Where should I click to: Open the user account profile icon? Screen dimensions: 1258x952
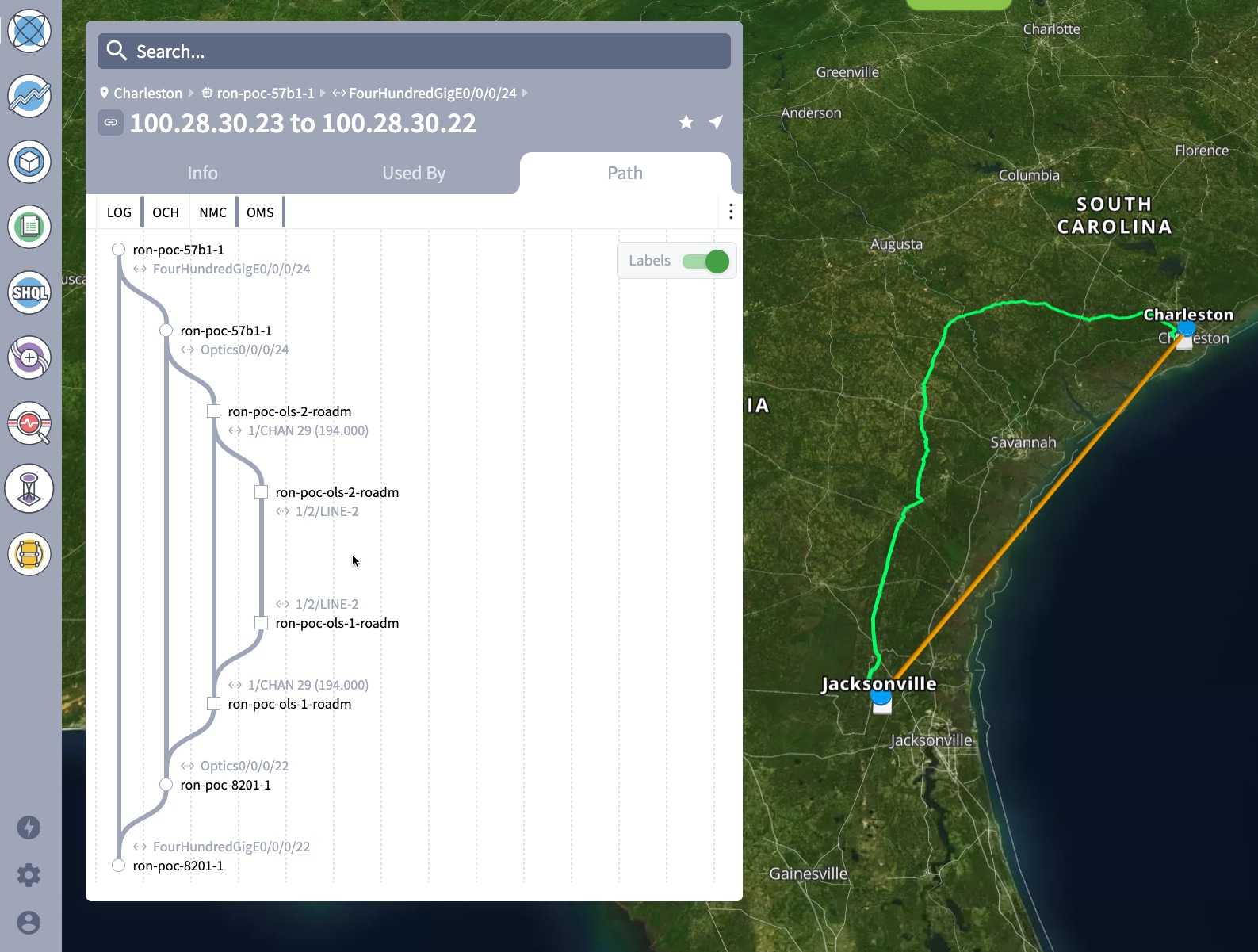click(29, 923)
